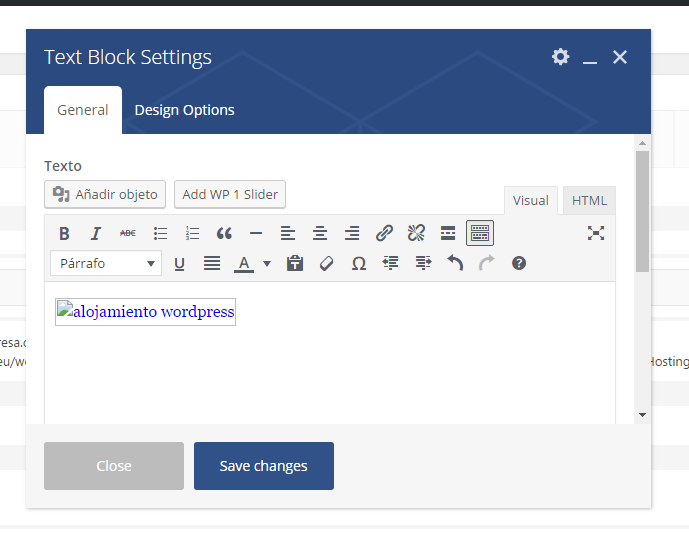
Task: Apply the current text color
Action: [244, 264]
